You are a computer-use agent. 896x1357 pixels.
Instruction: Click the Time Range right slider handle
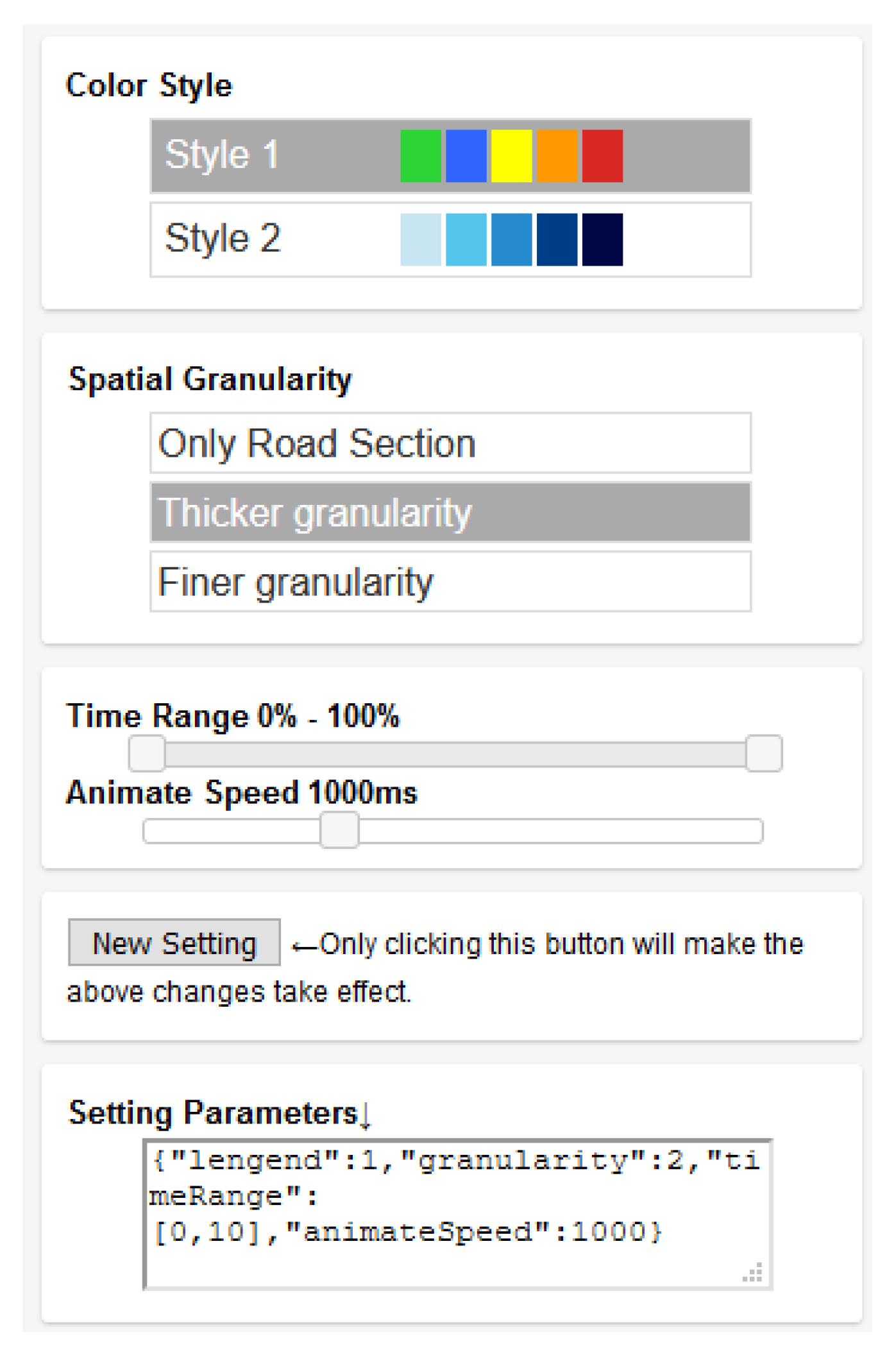coord(763,753)
